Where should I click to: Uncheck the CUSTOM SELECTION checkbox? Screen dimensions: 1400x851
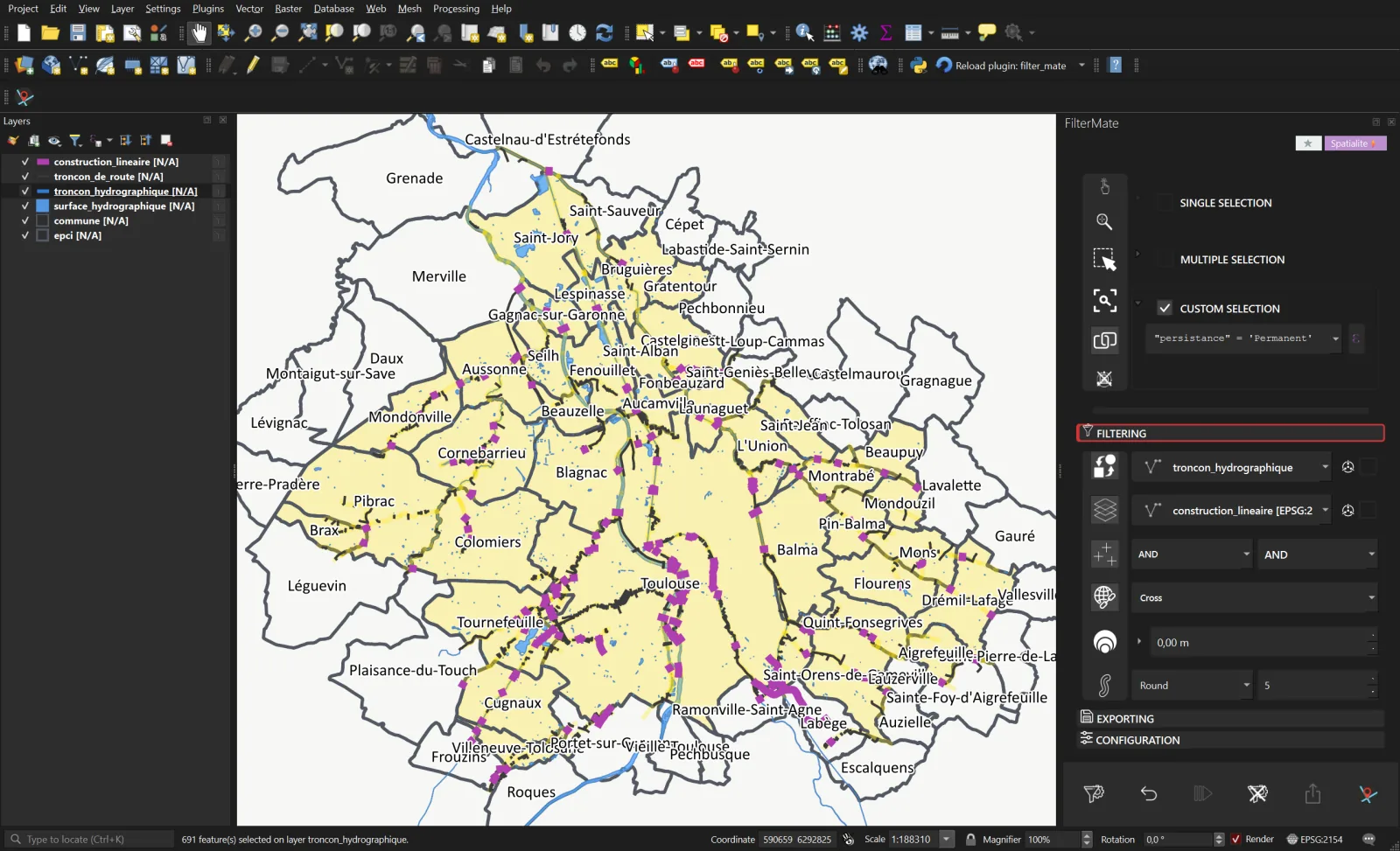1165,308
